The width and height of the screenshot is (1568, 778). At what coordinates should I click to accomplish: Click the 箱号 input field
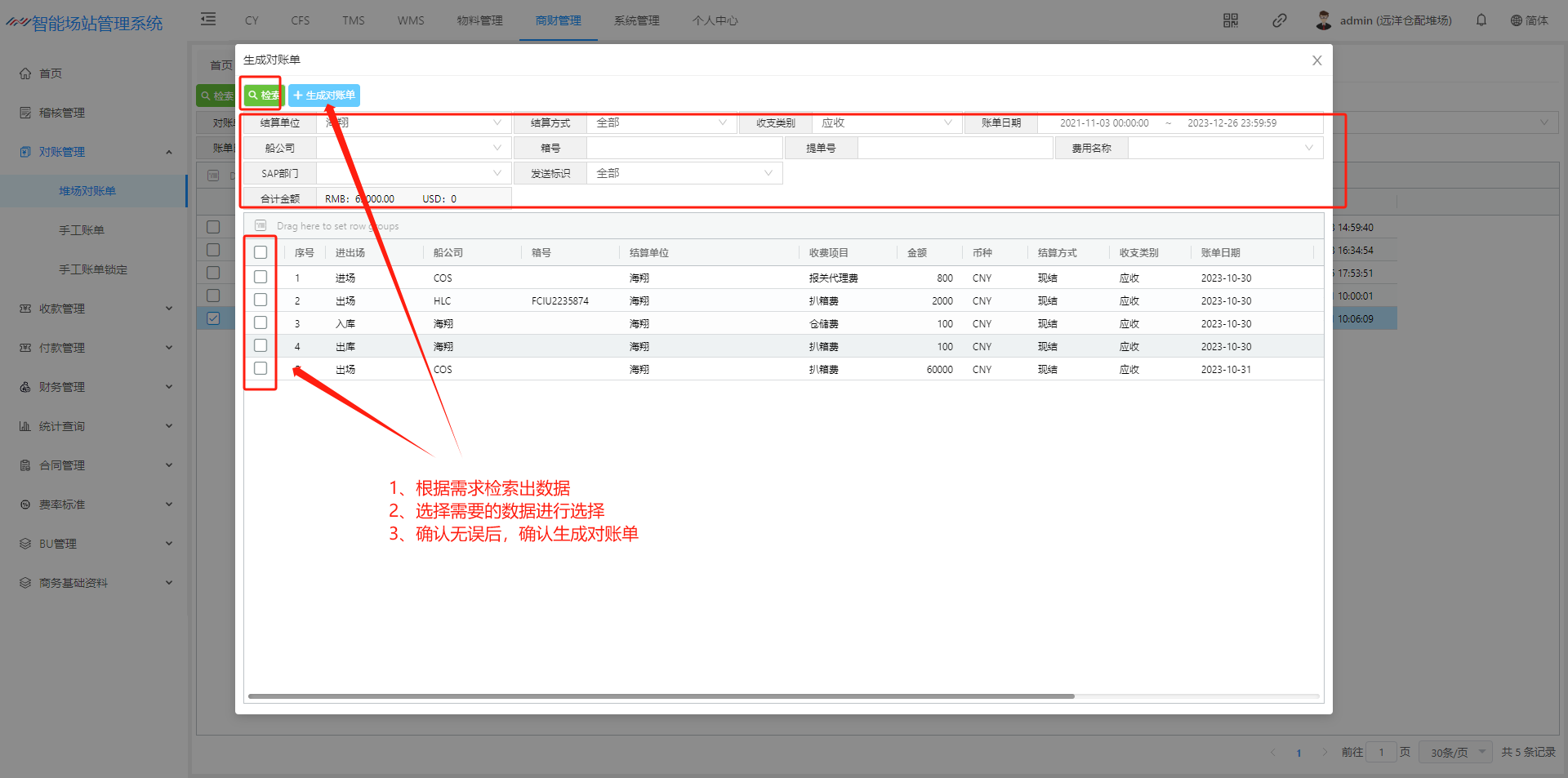pyautogui.click(x=684, y=149)
